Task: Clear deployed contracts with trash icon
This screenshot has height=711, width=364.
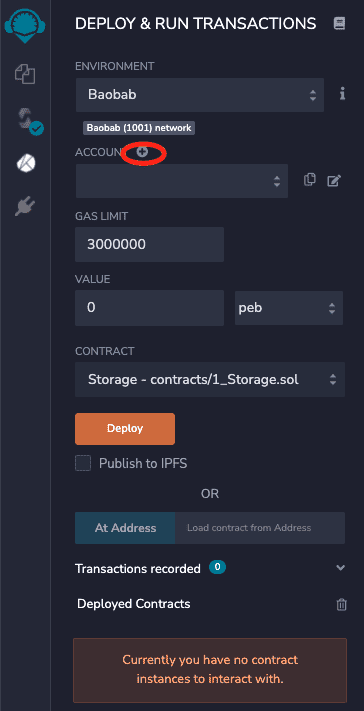Action: (341, 604)
